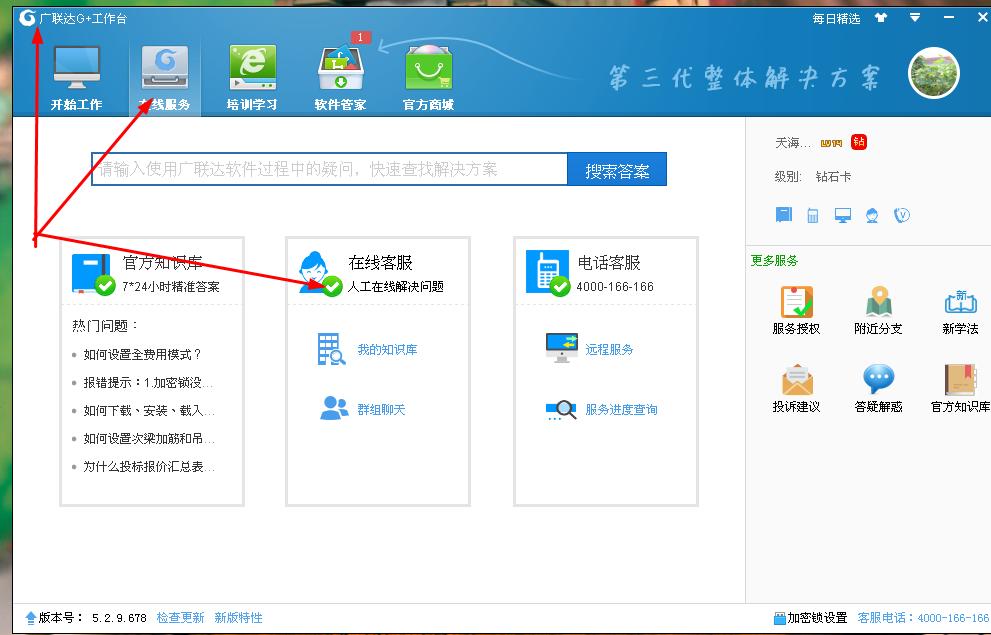Click the 我的知识库 link text
This screenshot has width=991, height=635.
[387, 349]
